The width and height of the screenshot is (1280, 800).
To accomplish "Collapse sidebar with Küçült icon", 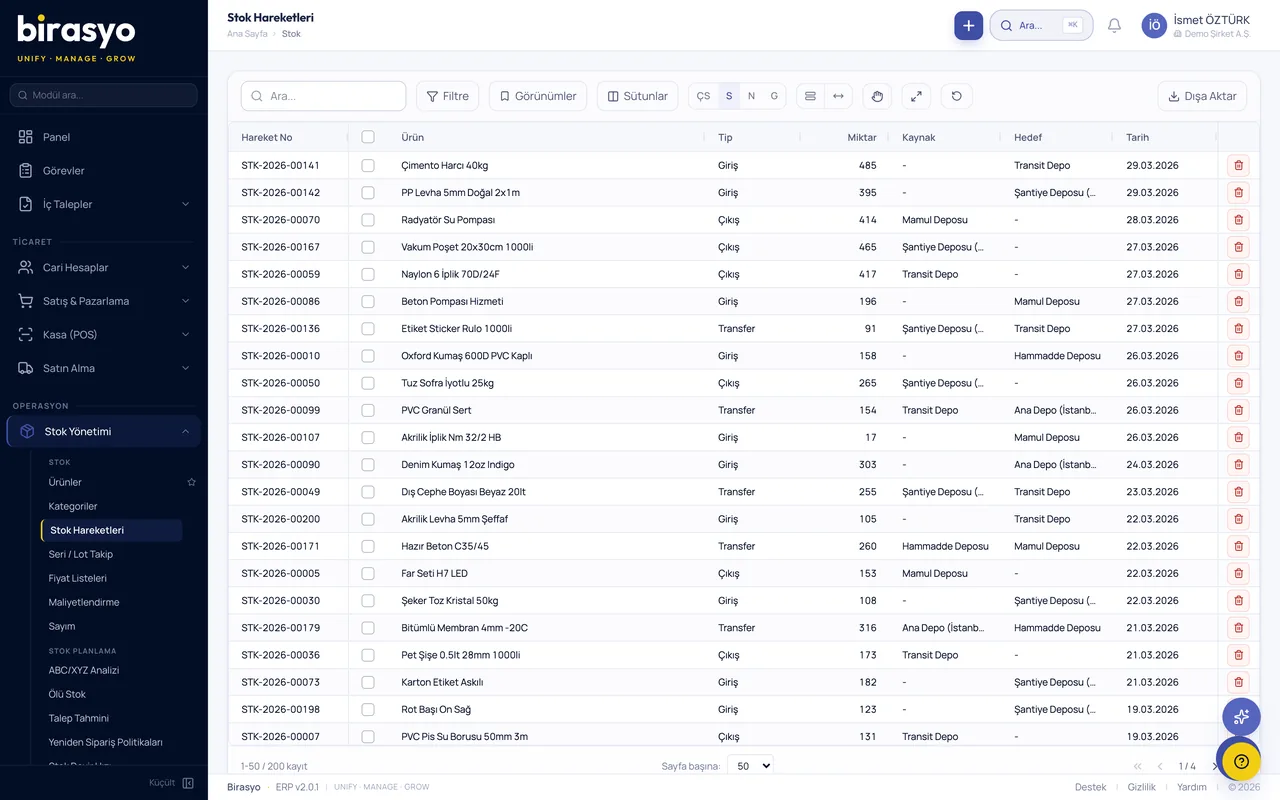I will click(x=188, y=783).
